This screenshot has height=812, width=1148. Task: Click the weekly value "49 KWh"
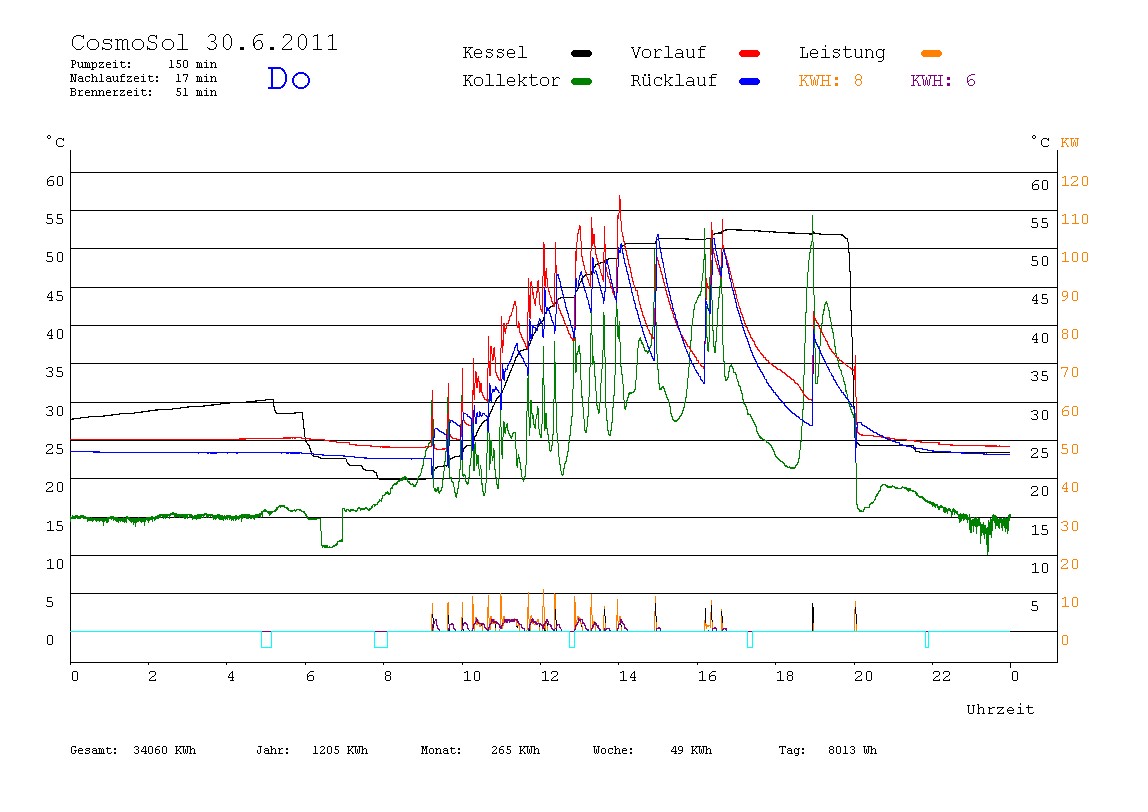click(691, 750)
